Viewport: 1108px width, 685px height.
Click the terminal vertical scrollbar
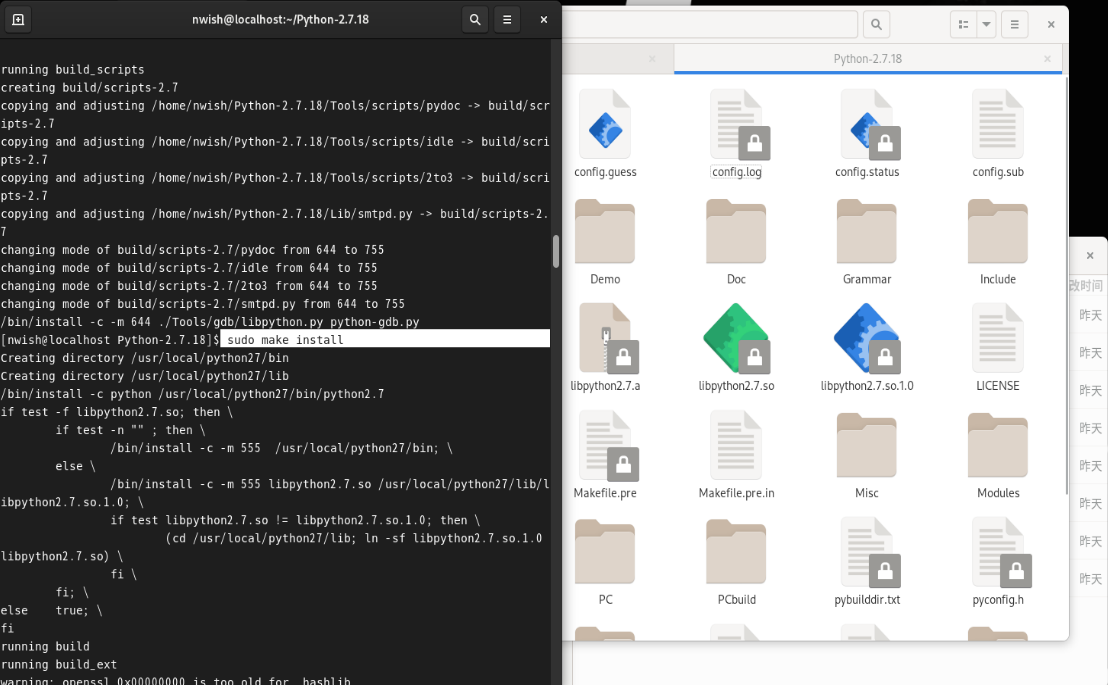(x=556, y=250)
